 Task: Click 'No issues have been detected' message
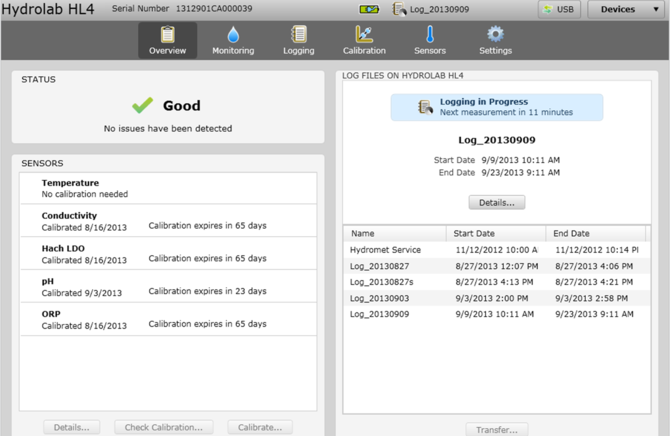click(168, 129)
